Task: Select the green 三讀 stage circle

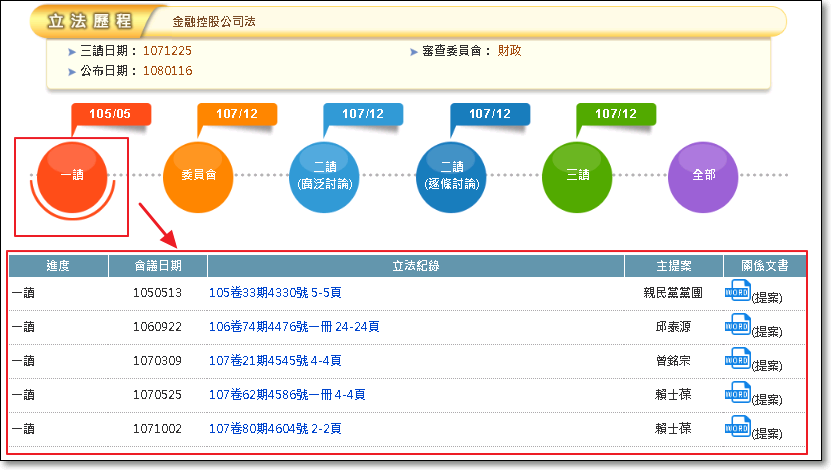Action: 577,176
